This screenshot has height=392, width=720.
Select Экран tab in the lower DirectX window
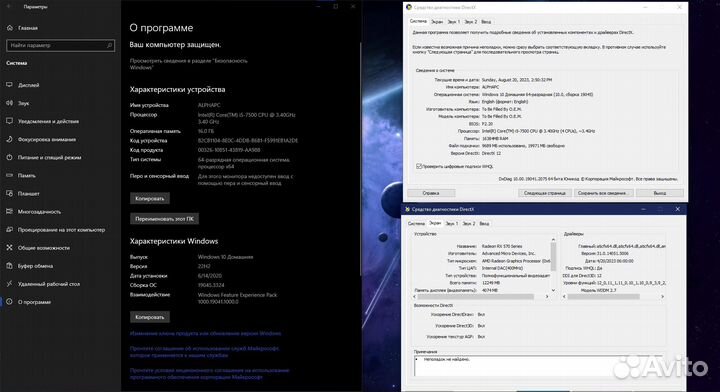pos(435,223)
